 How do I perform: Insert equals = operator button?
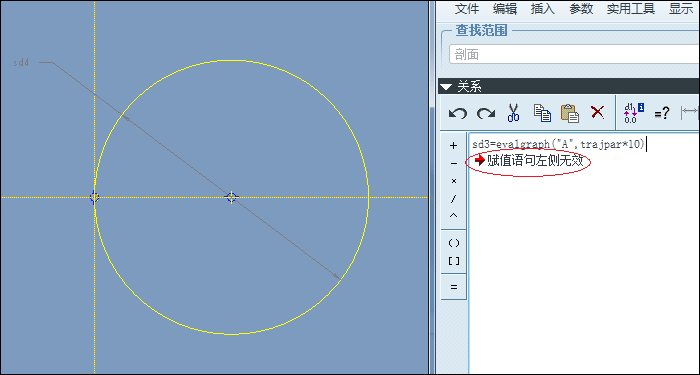[454, 287]
